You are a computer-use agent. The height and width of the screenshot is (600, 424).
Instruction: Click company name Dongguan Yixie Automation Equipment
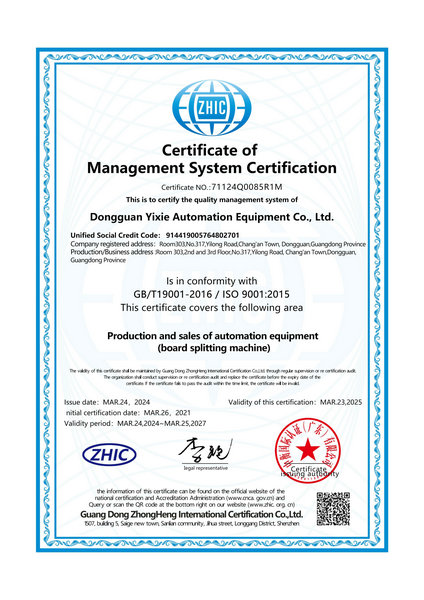212,217
